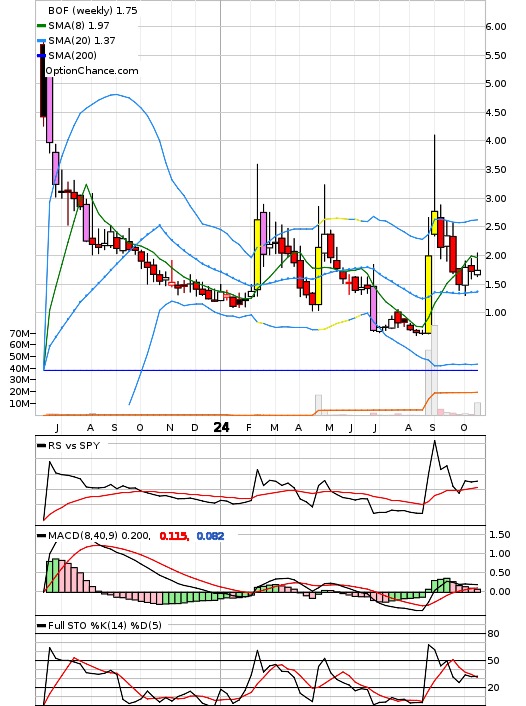The image size is (526, 706).
Task: Click the tallest grey September volume bar
Action: click(435, 370)
